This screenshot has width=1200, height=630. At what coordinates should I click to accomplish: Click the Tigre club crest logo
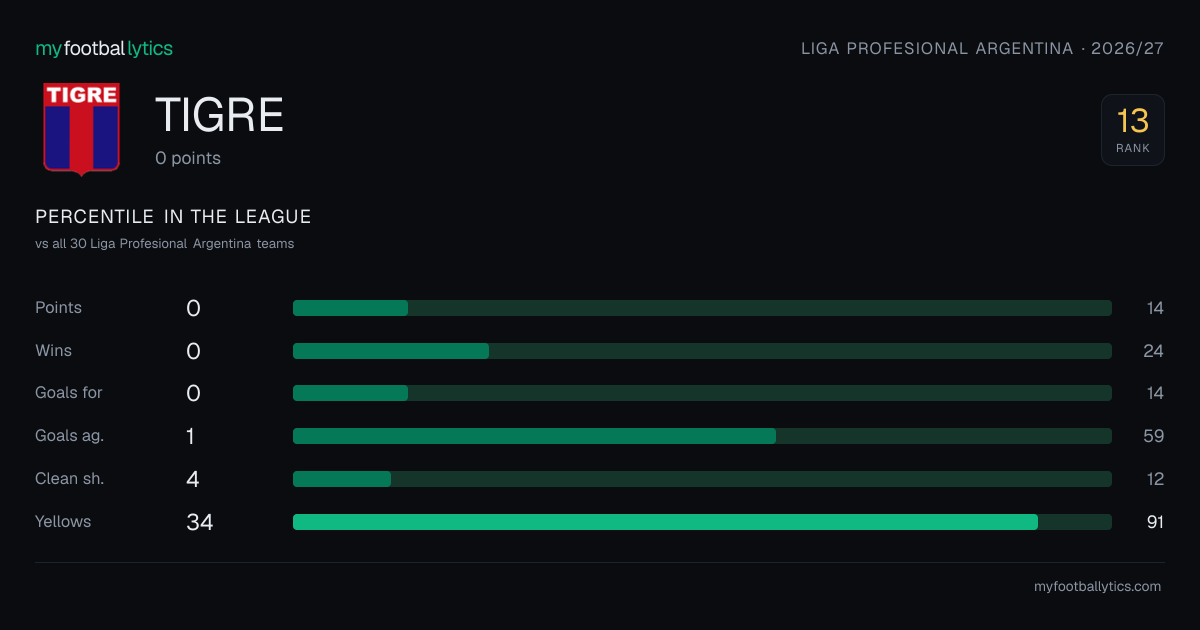coord(81,129)
